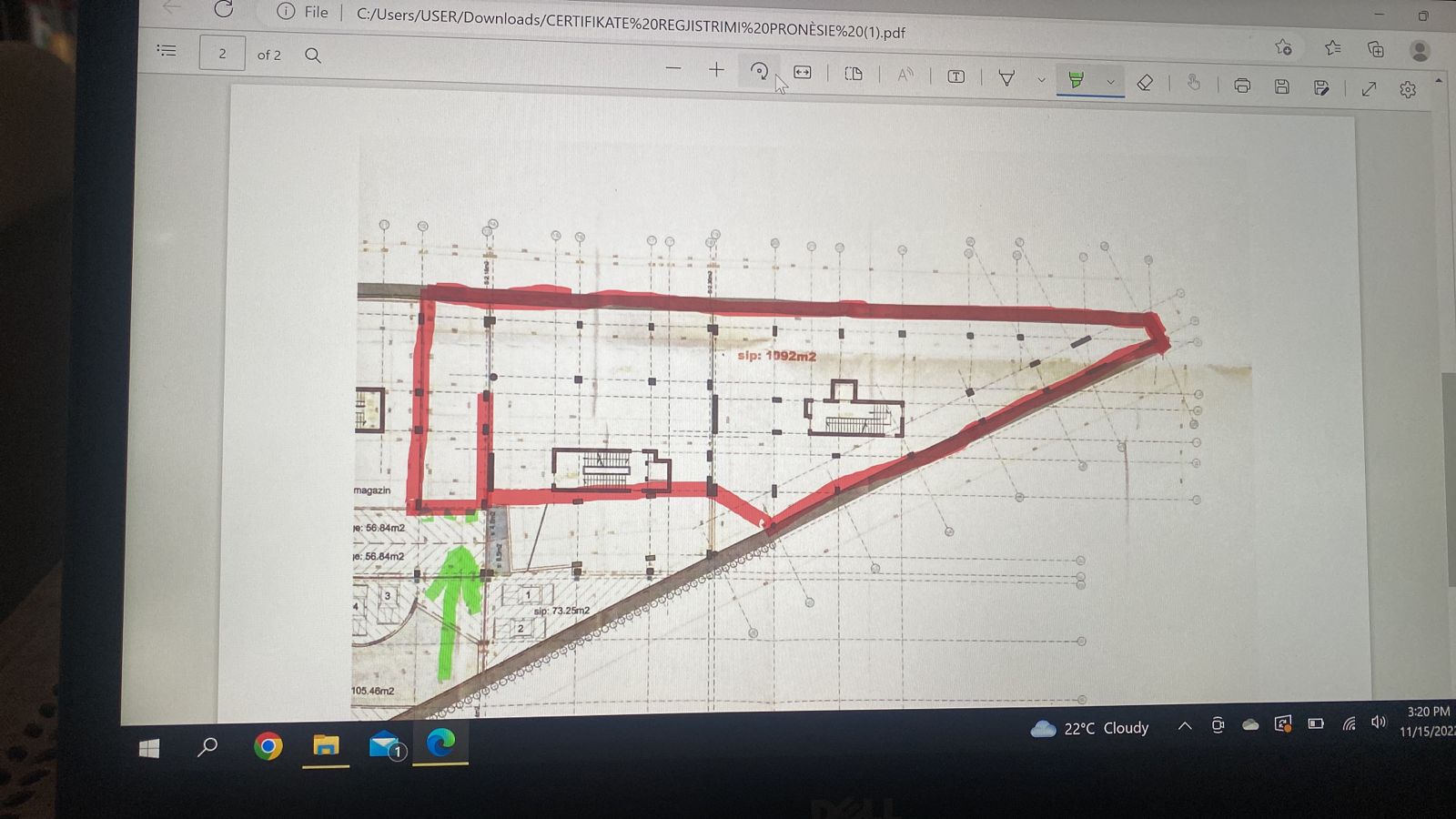This screenshot has width=1456, height=819.
Task: Click the address bar with the PDF path
Action: pyautogui.click(x=631, y=24)
